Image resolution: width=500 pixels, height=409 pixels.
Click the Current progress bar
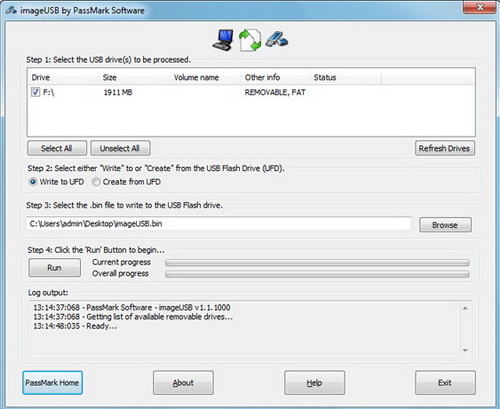click(x=317, y=263)
